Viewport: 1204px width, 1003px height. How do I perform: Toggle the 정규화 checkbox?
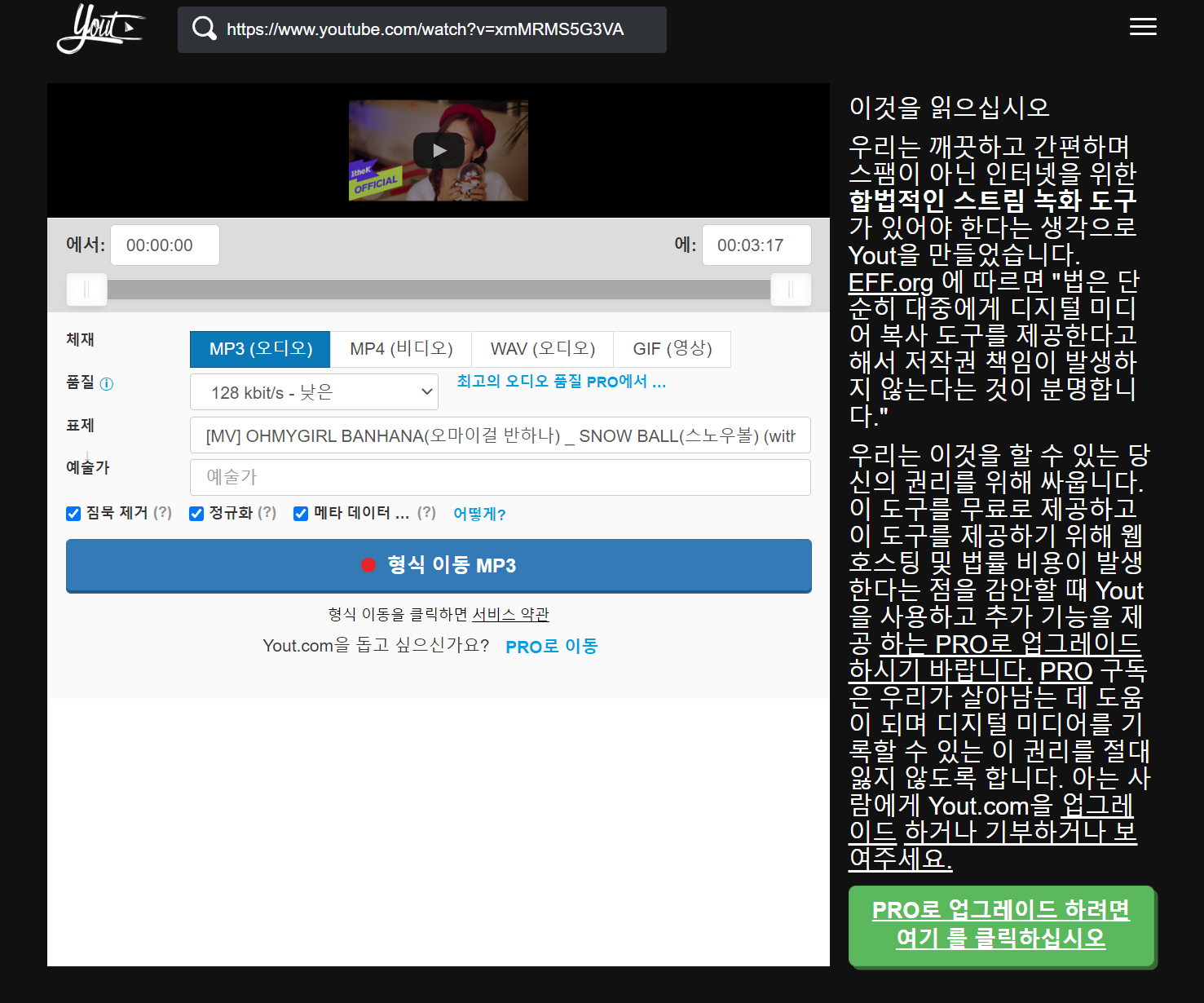pyautogui.click(x=196, y=514)
